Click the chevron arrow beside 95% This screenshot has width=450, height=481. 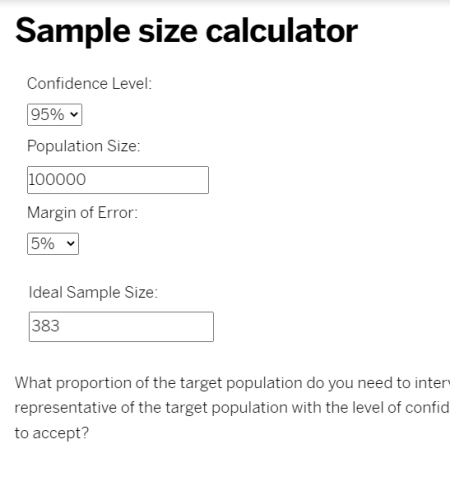click(74, 115)
